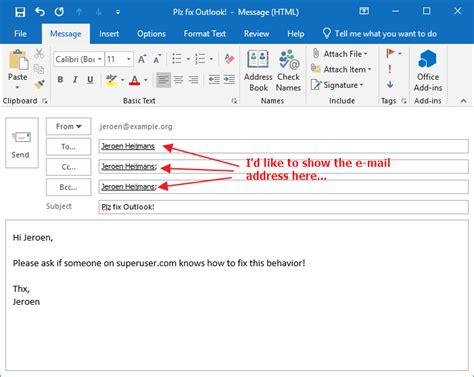Open the Signature menu
This screenshot has width=474, height=377.
pyautogui.click(x=337, y=85)
